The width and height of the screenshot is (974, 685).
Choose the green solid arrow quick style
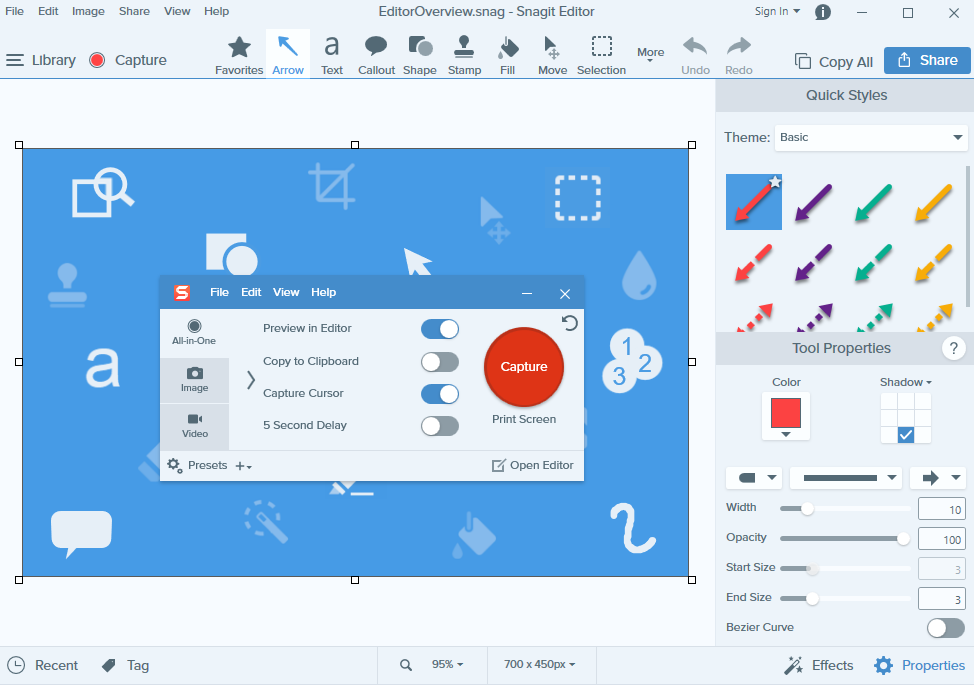(873, 202)
